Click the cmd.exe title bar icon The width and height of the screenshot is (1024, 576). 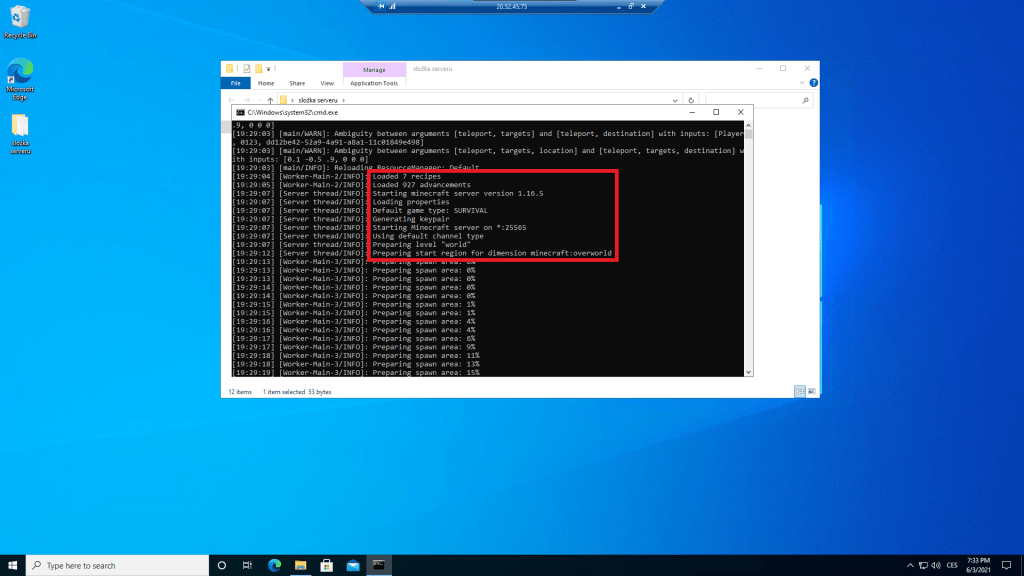point(240,112)
